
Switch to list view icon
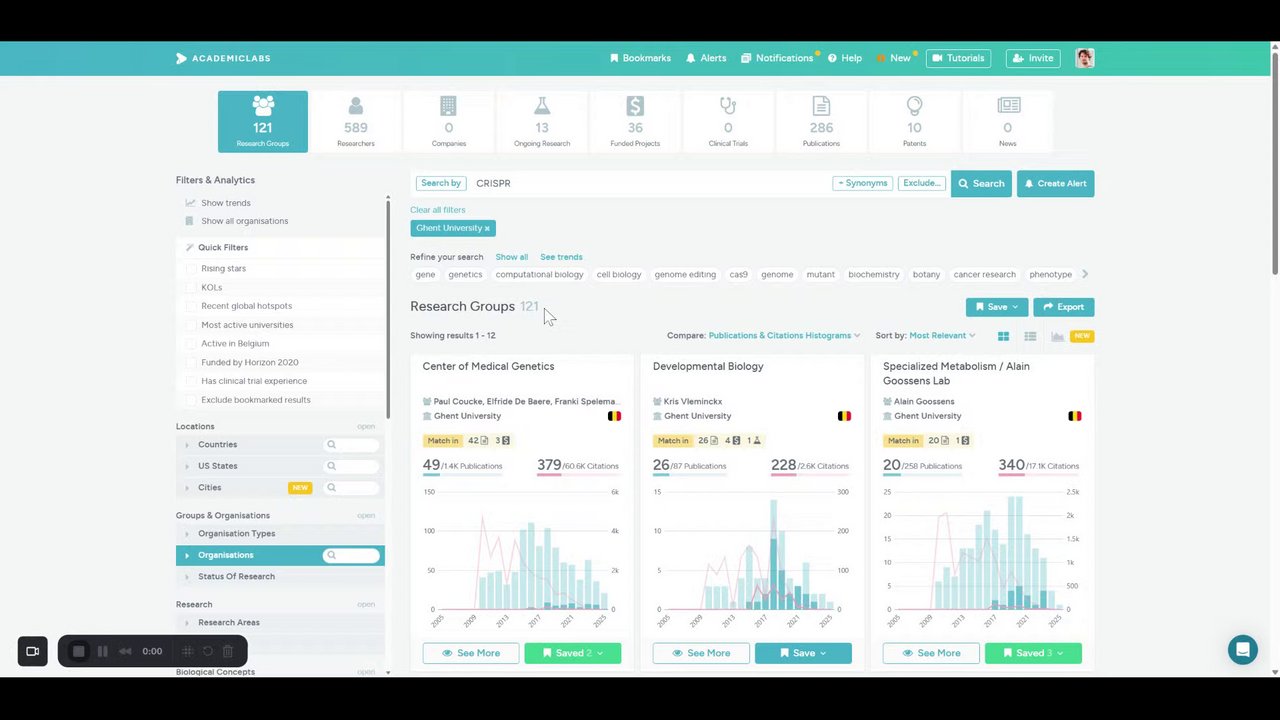(x=1030, y=336)
